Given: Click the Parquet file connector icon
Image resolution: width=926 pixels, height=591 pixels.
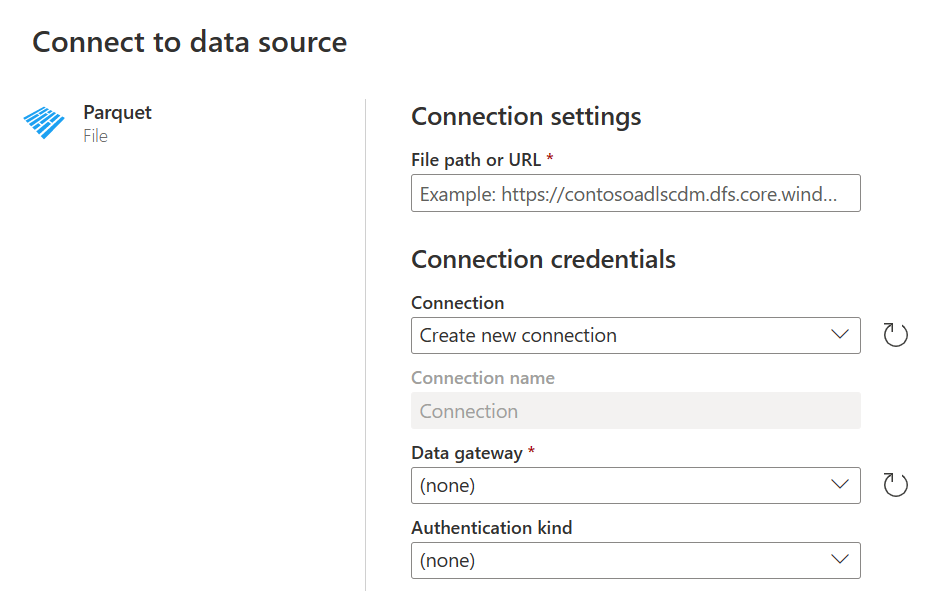Looking at the screenshot, I should [x=44, y=122].
